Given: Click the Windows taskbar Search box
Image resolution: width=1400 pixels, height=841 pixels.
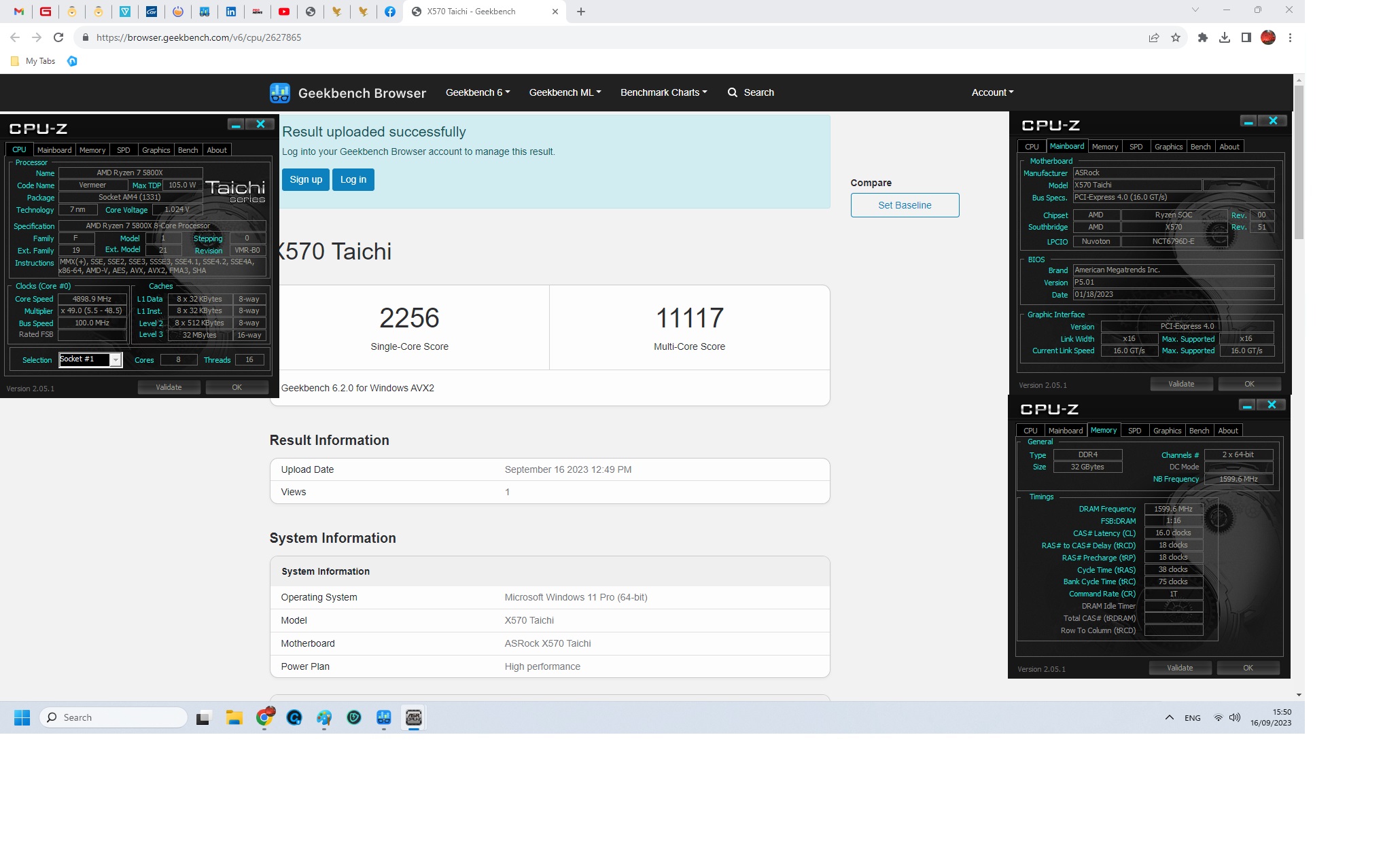Looking at the screenshot, I should 113,717.
